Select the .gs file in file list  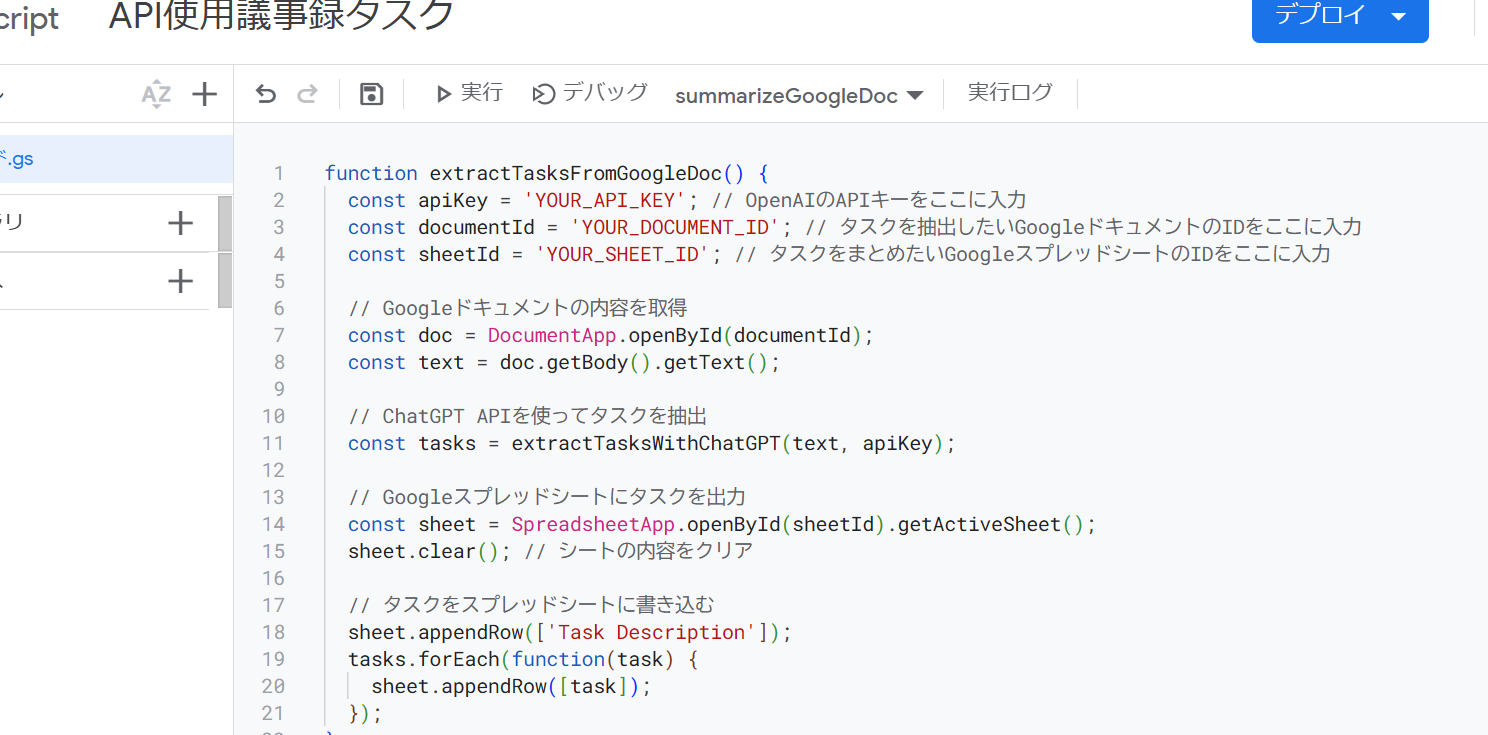point(116,159)
